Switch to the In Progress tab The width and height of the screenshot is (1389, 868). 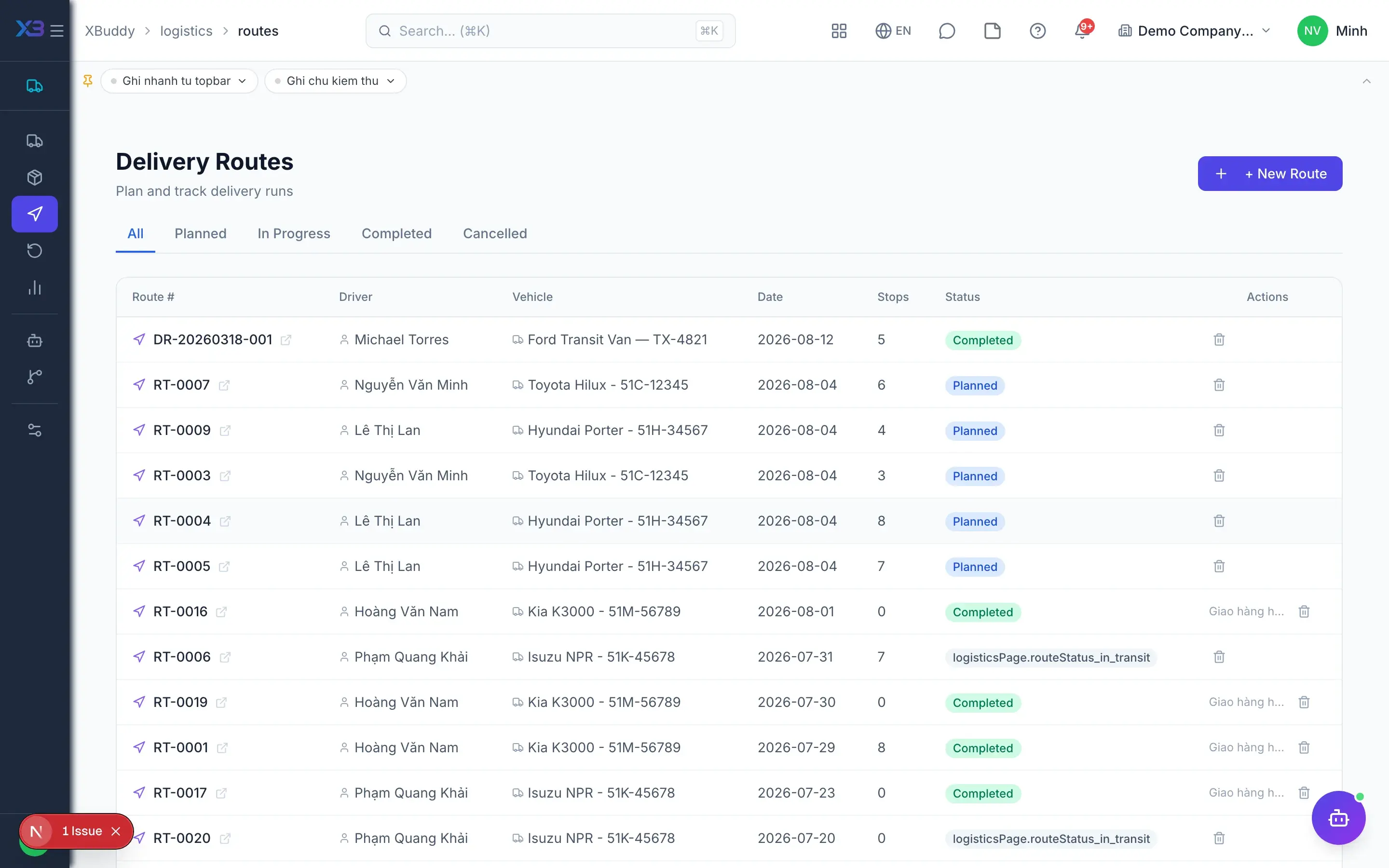tap(294, 234)
